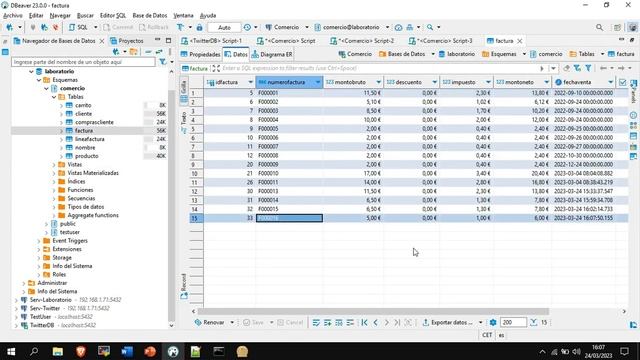This screenshot has height=360, width=640.
Task: Go to next row arrow
Action: click(x=387, y=322)
